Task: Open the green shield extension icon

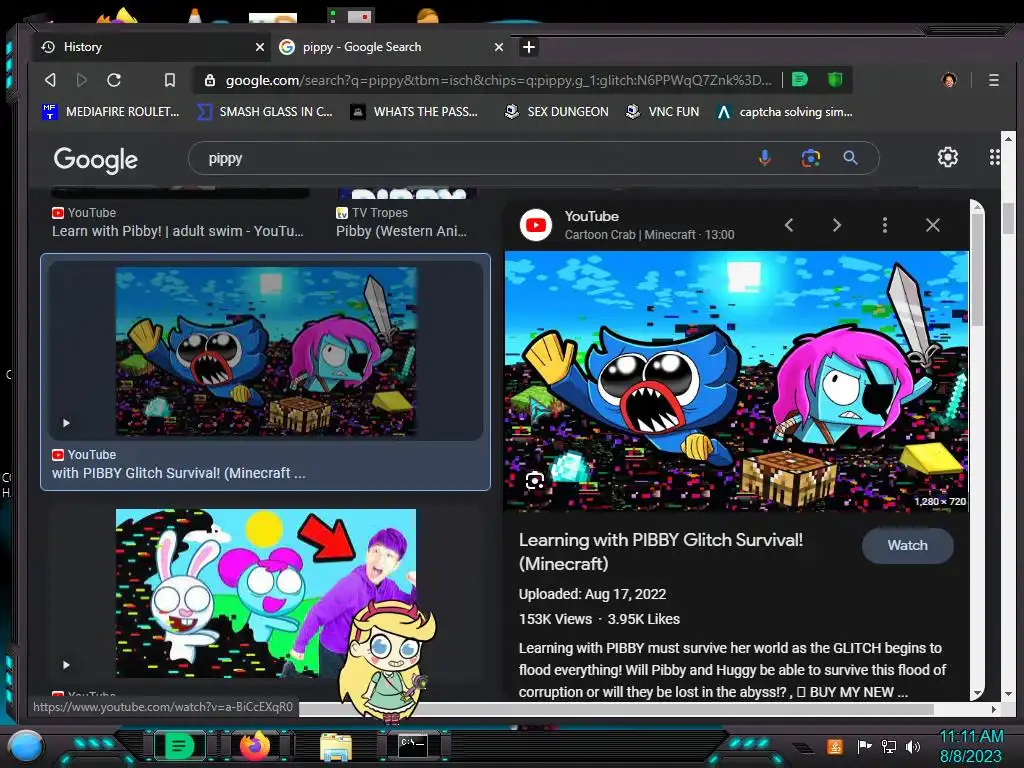Action: tap(835, 80)
